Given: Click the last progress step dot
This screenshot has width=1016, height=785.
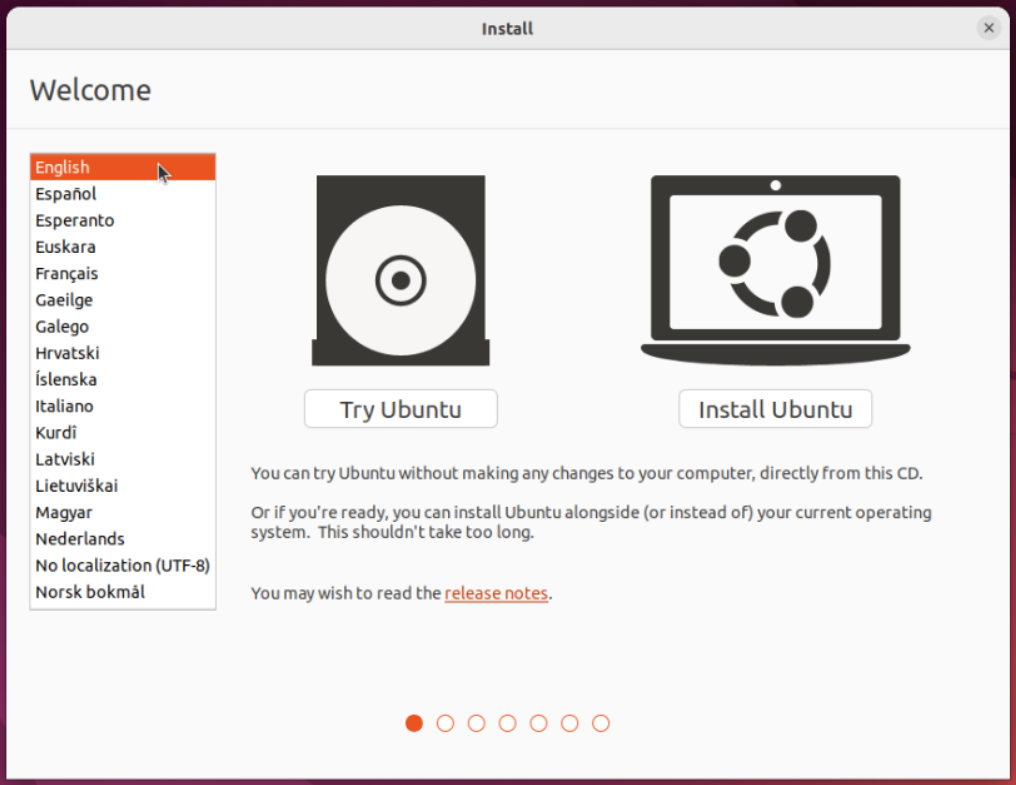Looking at the screenshot, I should pyautogui.click(x=601, y=723).
